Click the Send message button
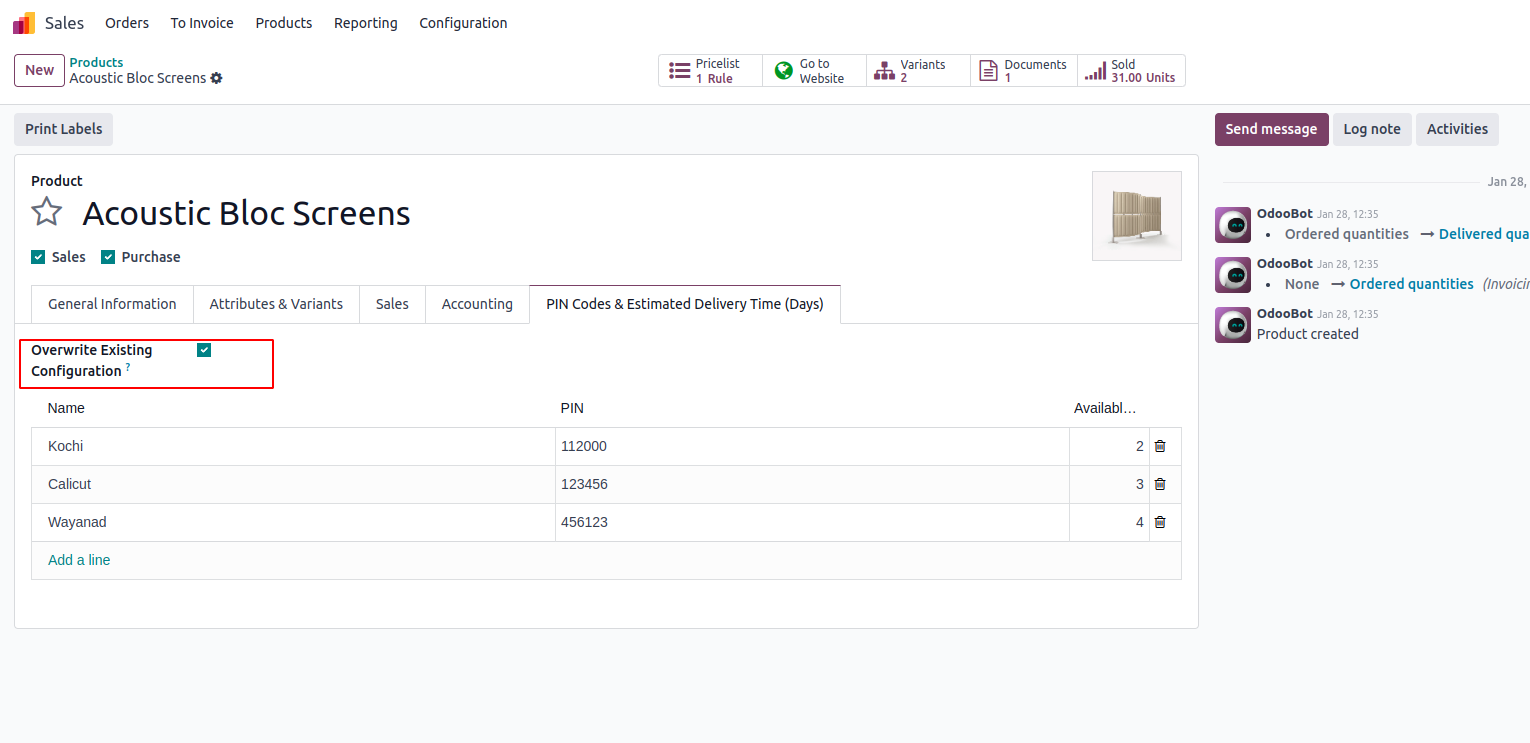Screen dimensions: 1530x743 coord(1271,129)
